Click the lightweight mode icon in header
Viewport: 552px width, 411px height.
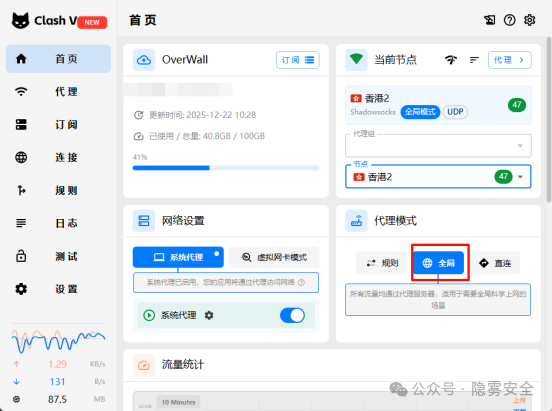[x=490, y=20]
